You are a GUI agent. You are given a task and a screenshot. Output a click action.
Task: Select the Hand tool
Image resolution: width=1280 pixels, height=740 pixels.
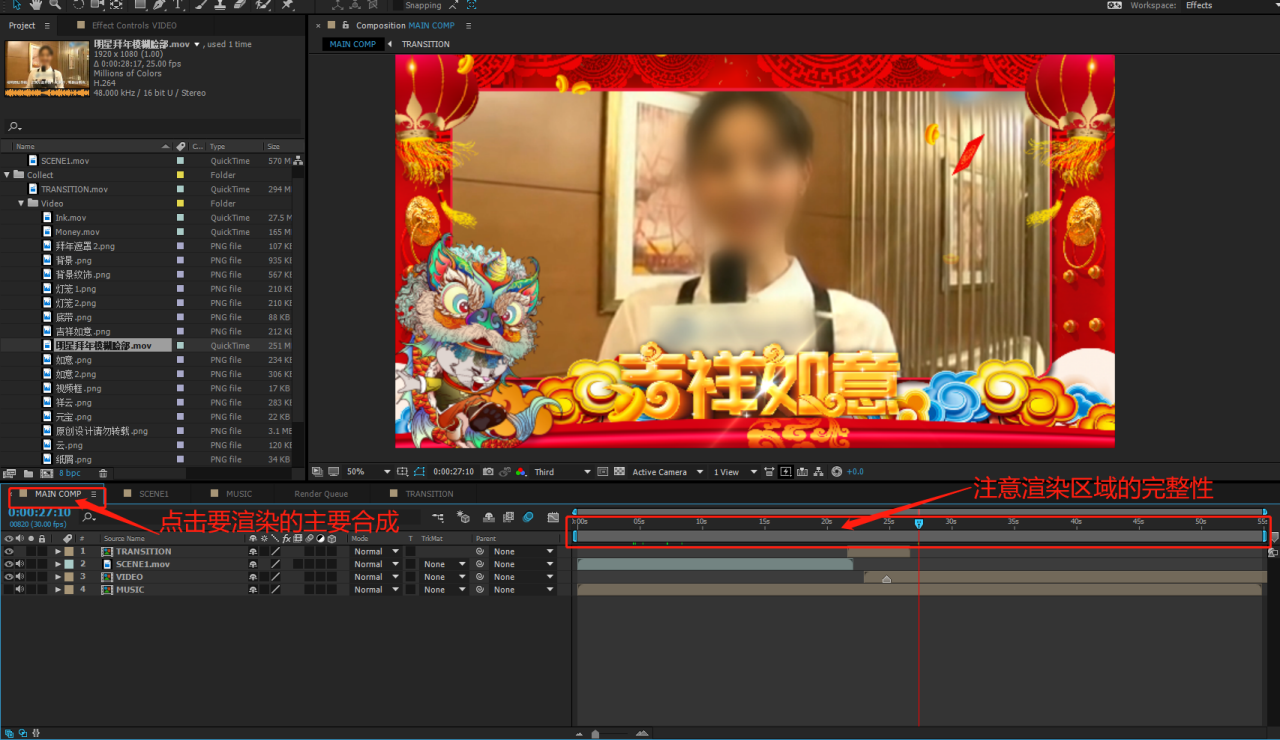(x=36, y=5)
